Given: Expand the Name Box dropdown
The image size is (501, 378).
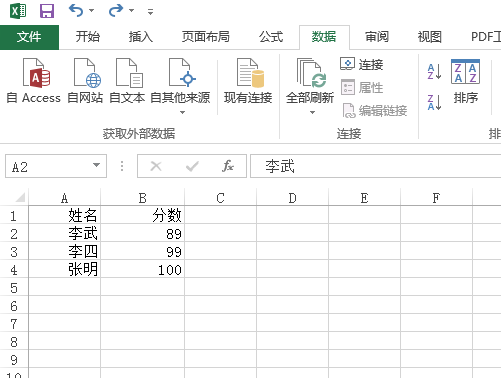Looking at the screenshot, I should pyautogui.click(x=96, y=165).
